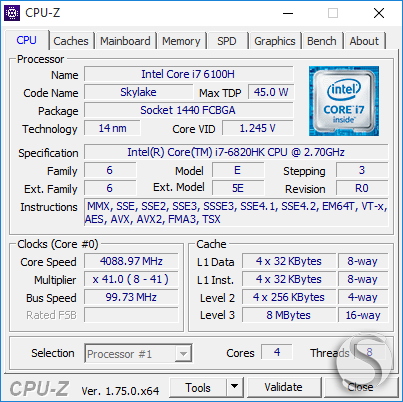Switch to the Caches tab
This screenshot has width=403, height=402.
tap(71, 41)
